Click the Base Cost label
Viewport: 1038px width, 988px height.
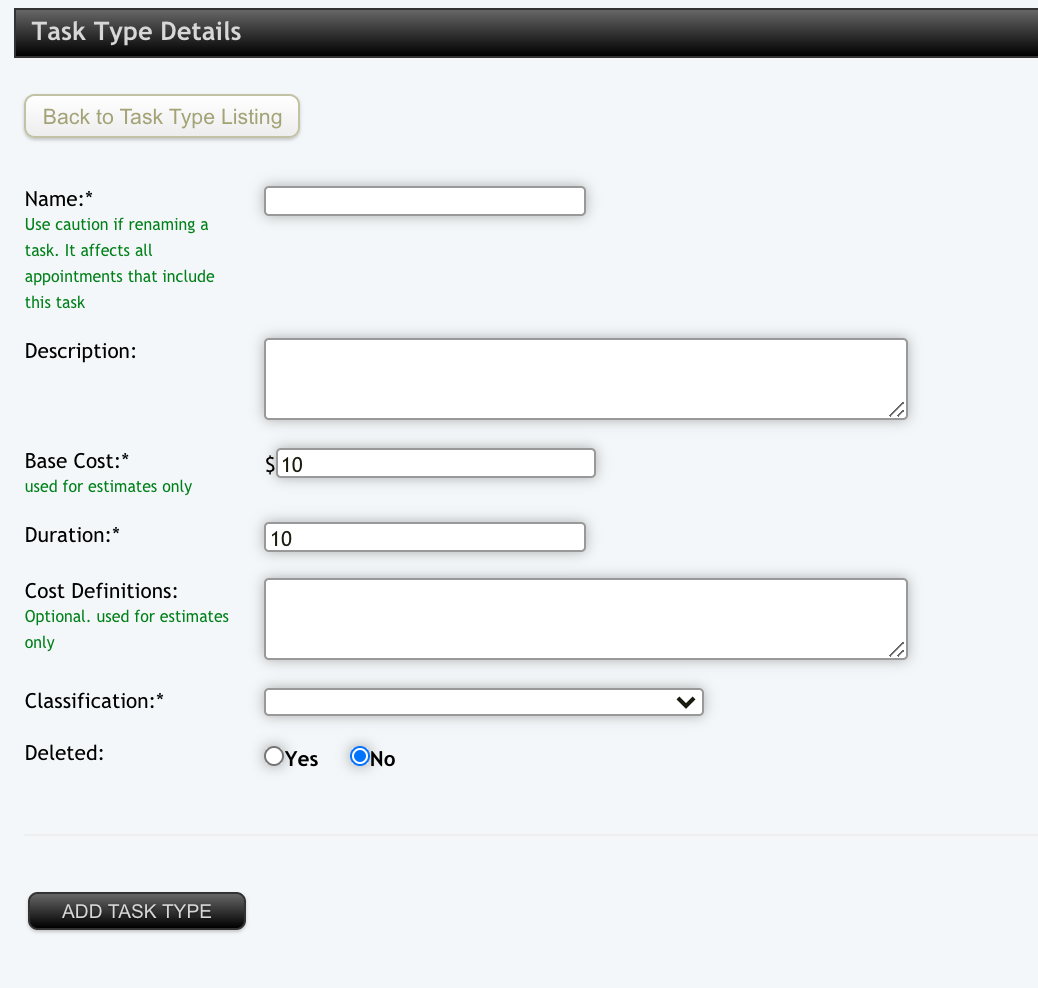pyautogui.click(x=77, y=461)
